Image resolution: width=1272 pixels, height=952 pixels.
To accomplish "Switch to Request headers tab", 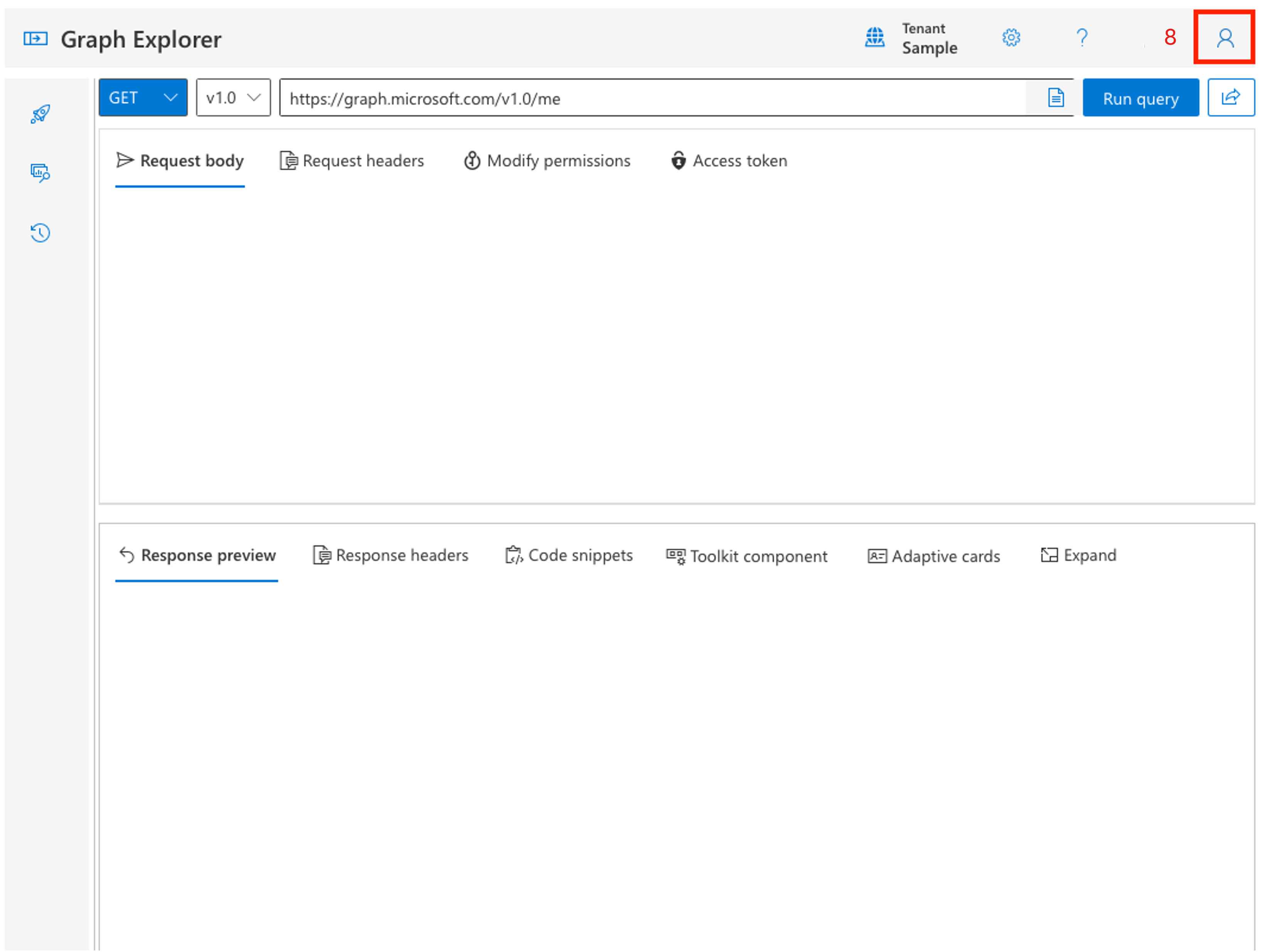I will [x=352, y=161].
